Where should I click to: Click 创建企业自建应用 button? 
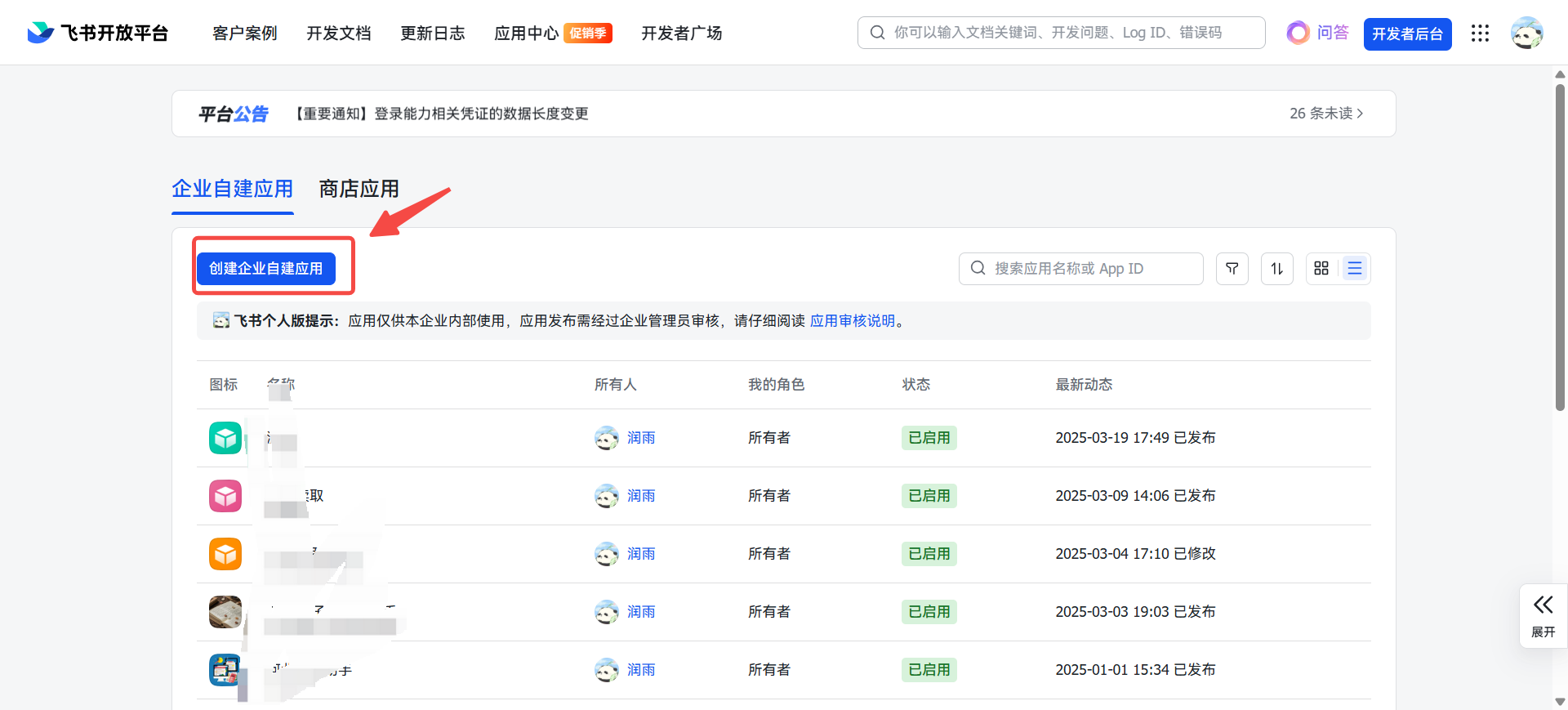click(265, 268)
